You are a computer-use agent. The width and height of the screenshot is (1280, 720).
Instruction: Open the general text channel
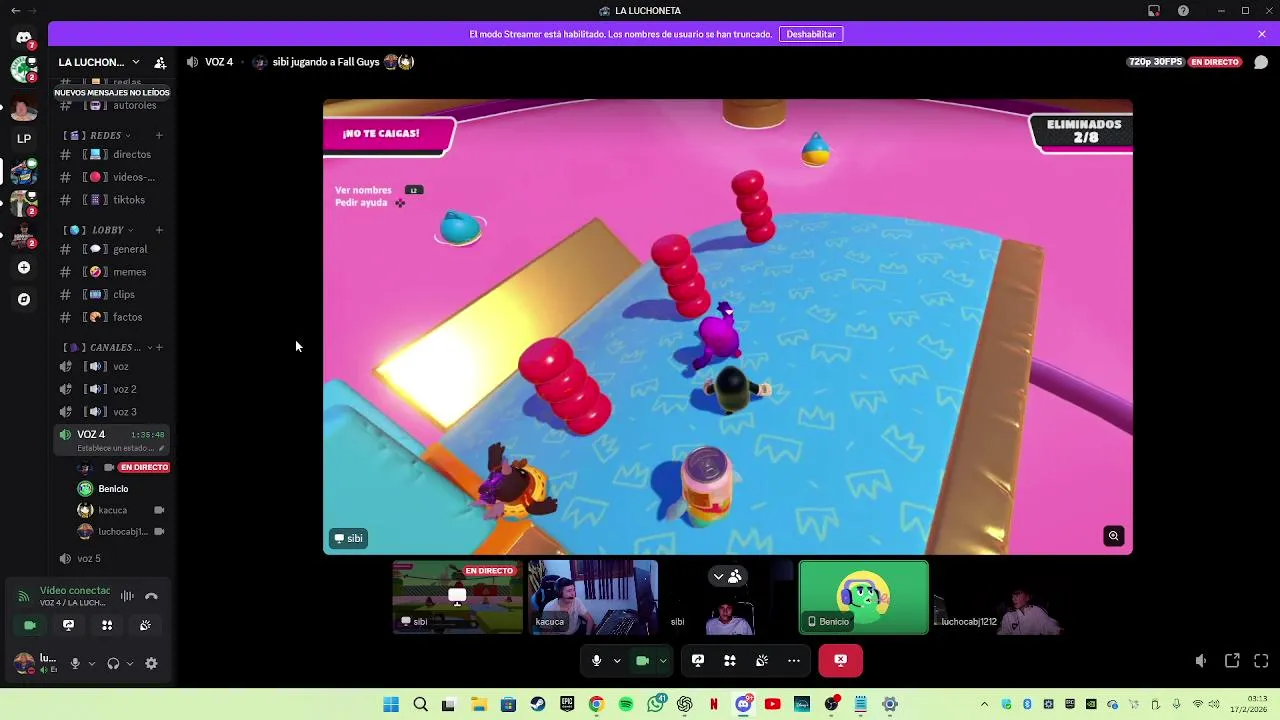tap(112, 249)
